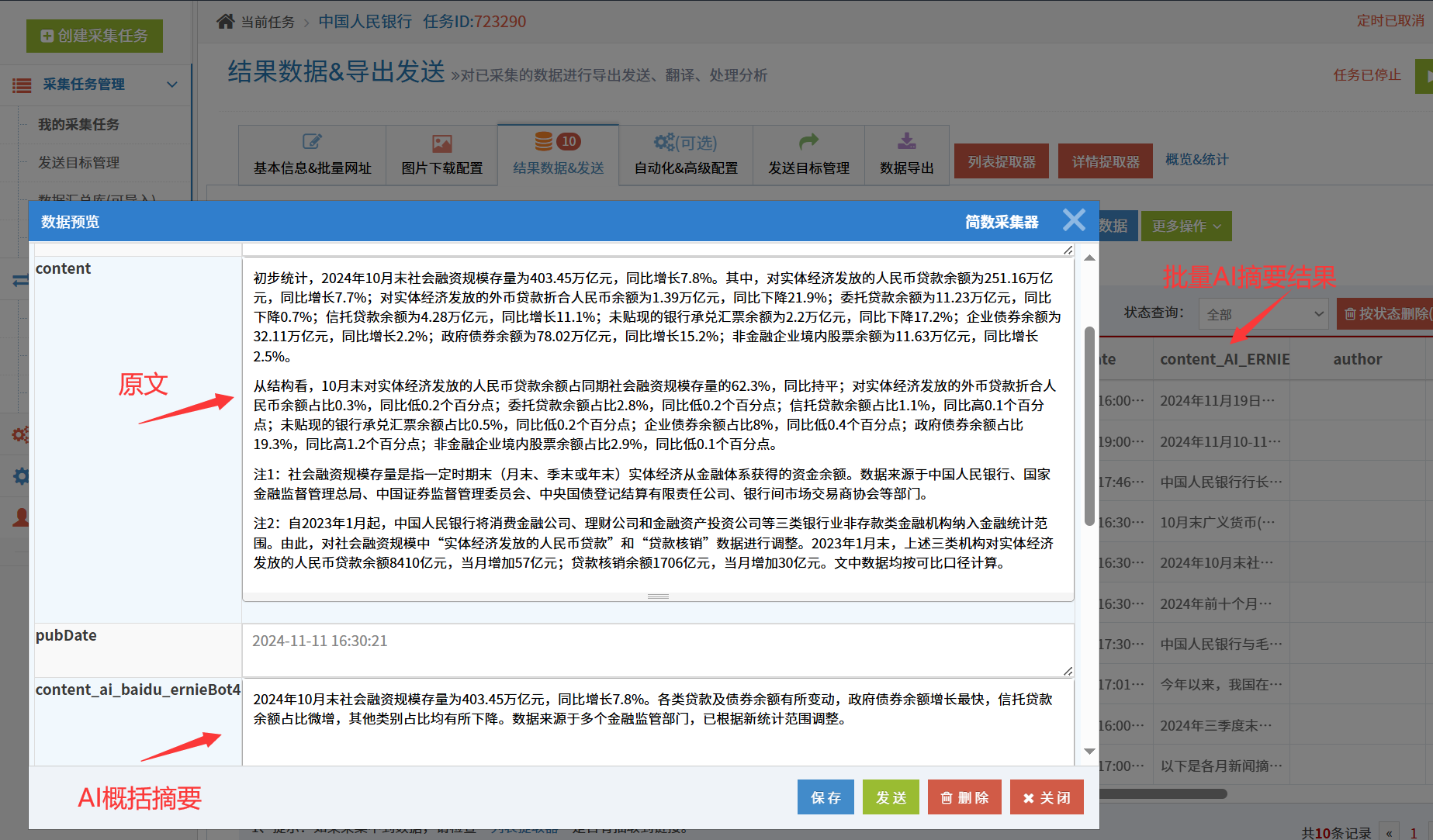1433x840 pixels.
Task: Click the 采集任务管理 list icon
Action: tap(22, 85)
